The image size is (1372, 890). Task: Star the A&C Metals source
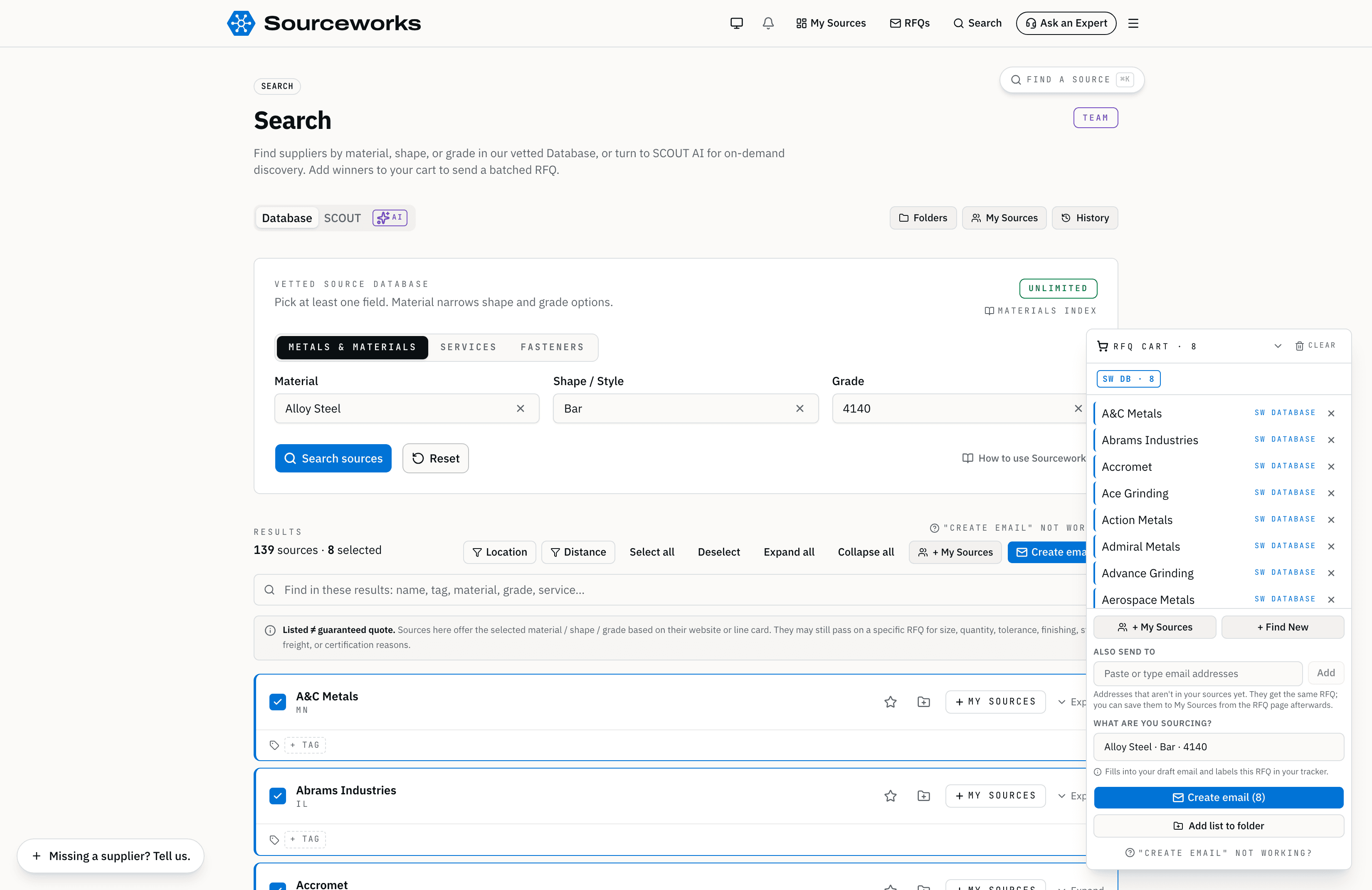point(890,701)
